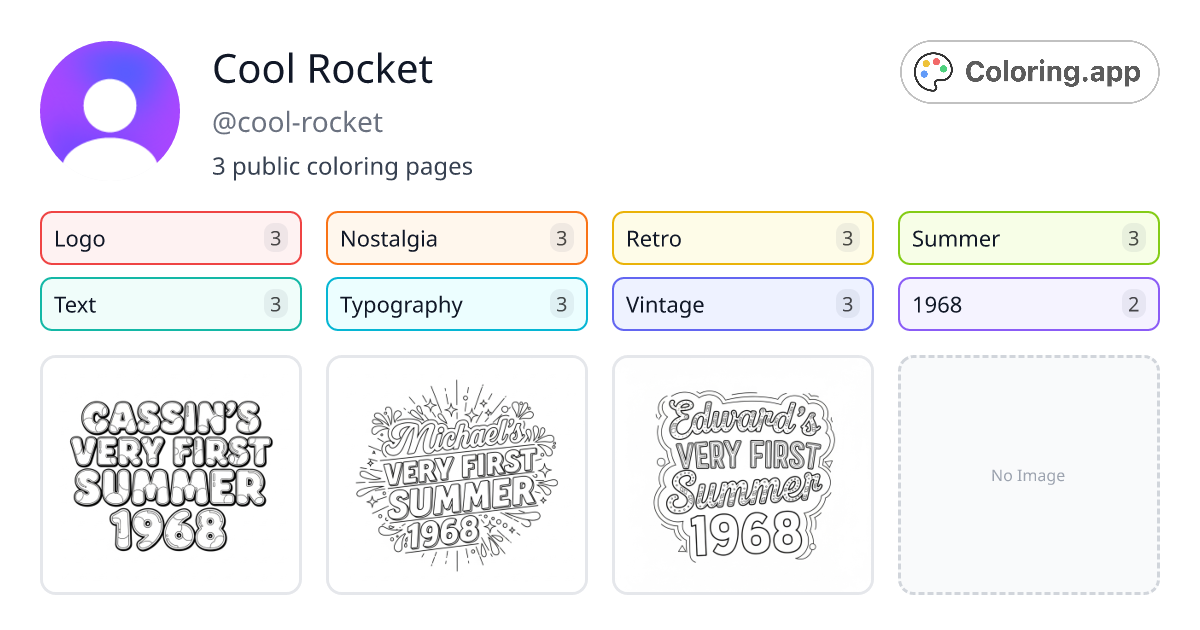Click the @cool-rocket username
Image resolution: width=1200 pixels, height=630 pixels.
[x=297, y=122]
